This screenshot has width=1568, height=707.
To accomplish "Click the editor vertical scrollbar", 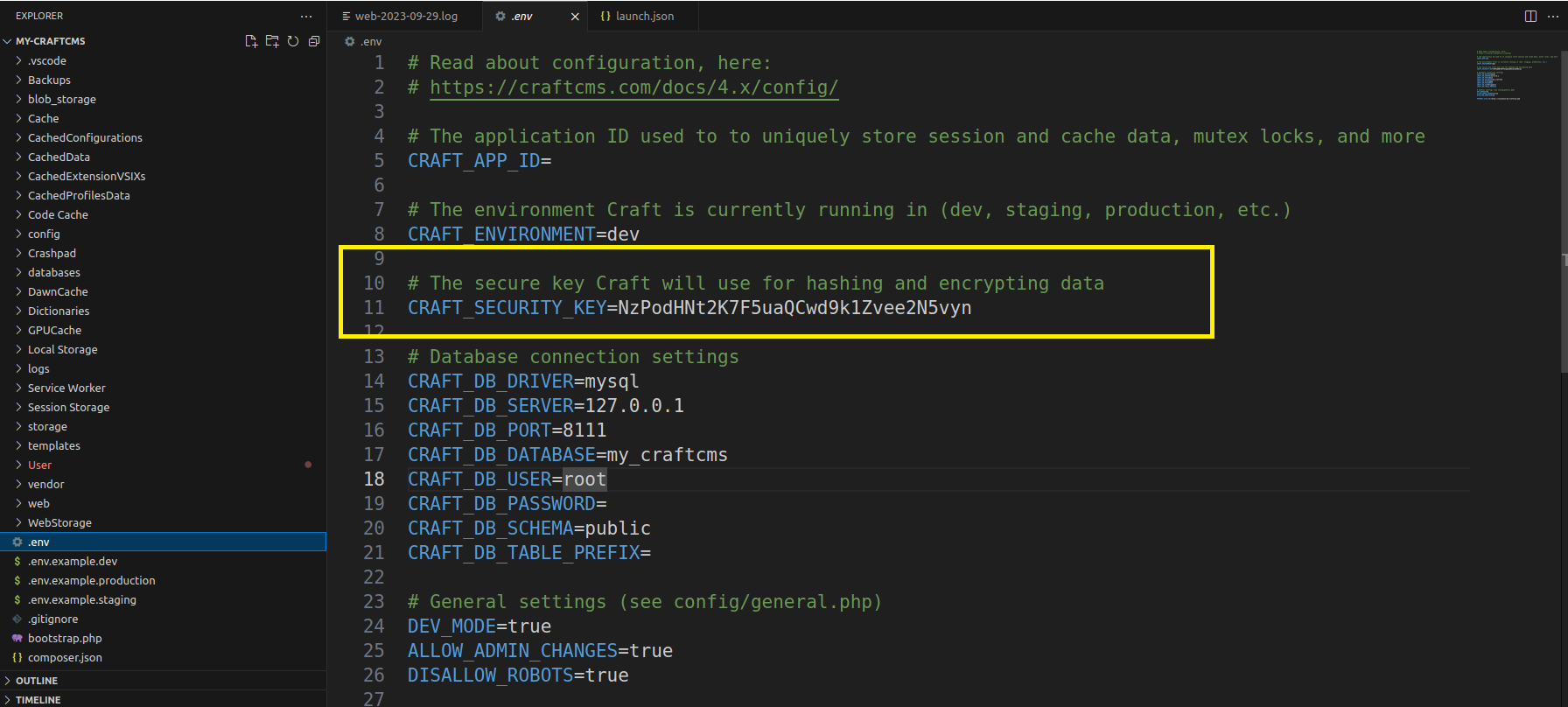I will pyautogui.click(x=1564, y=210).
